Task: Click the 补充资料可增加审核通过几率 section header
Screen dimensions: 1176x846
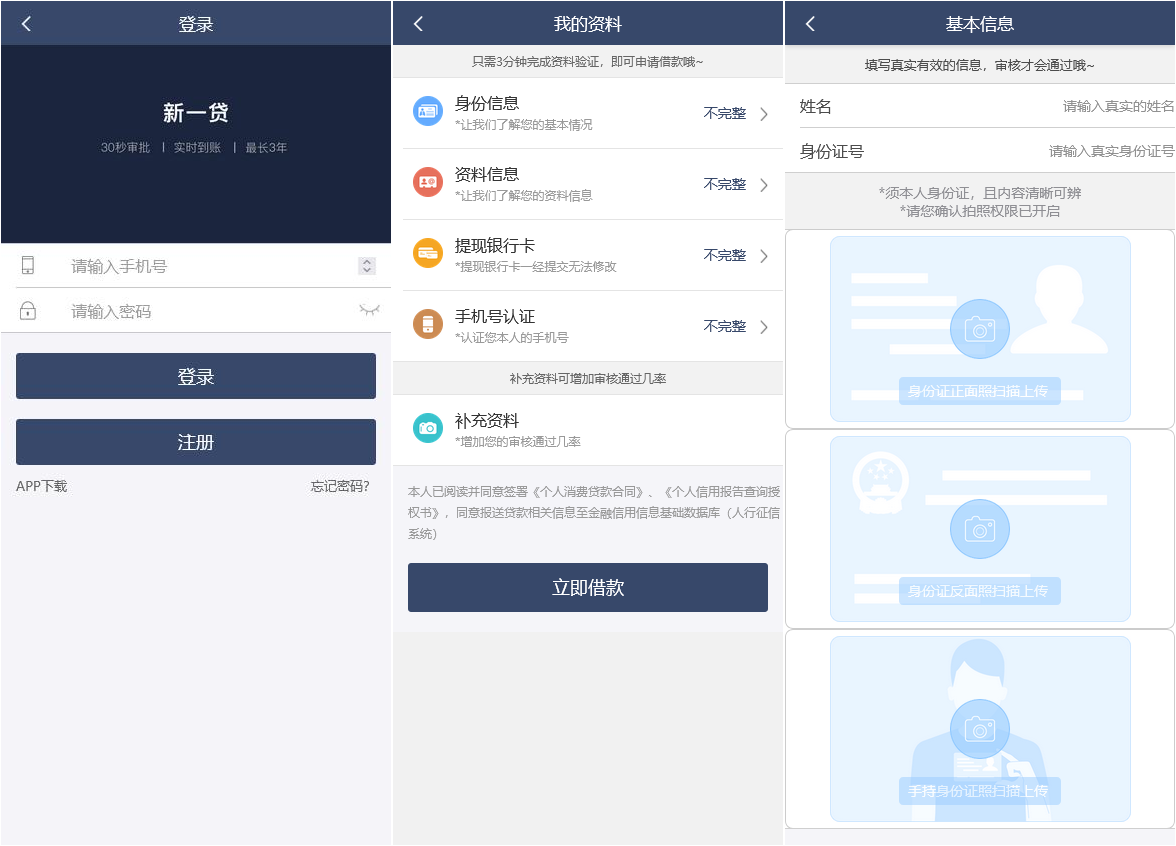Action: point(588,379)
